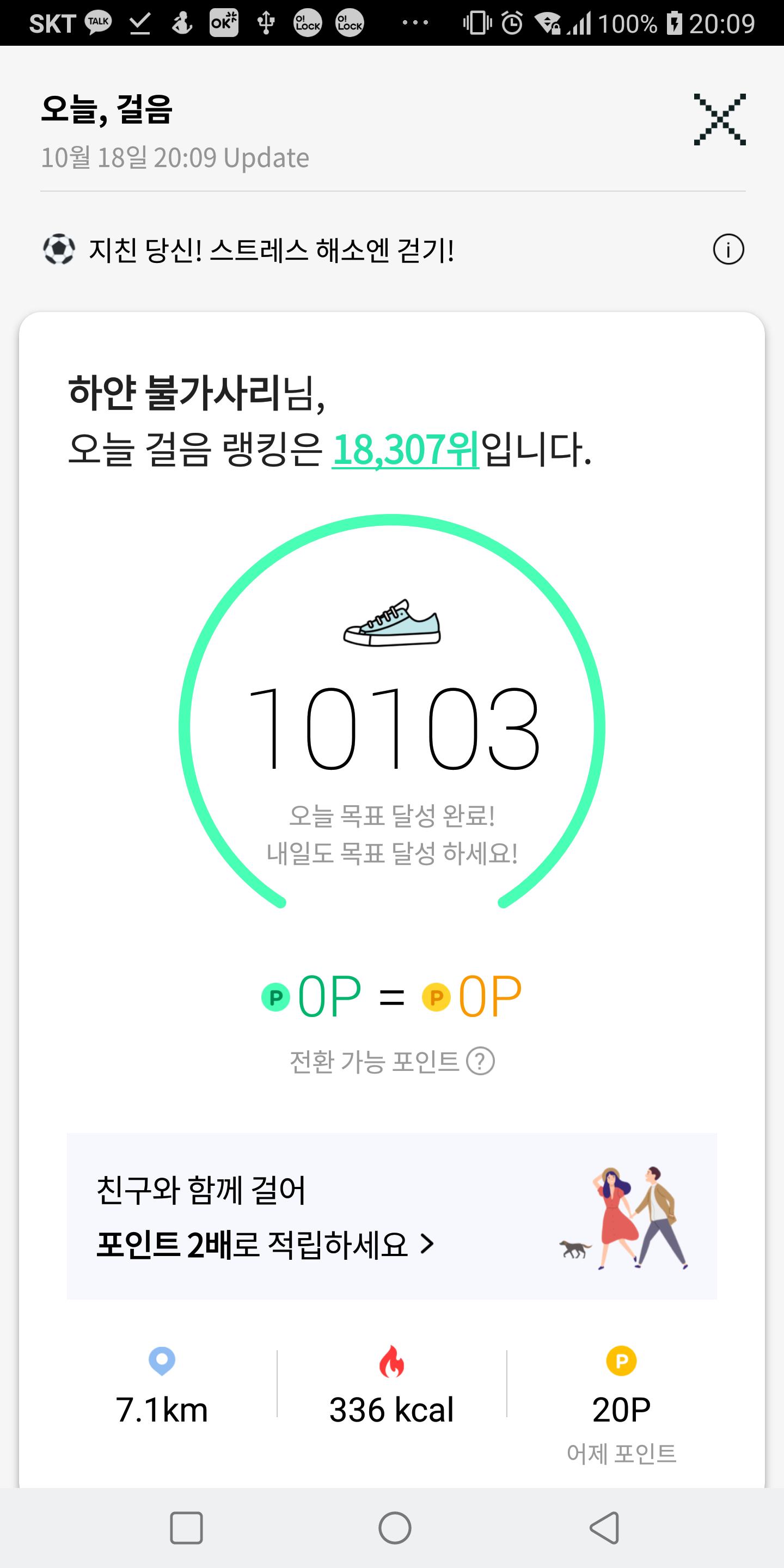Open the 18,307위 ranking link

pyautogui.click(x=406, y=450)
